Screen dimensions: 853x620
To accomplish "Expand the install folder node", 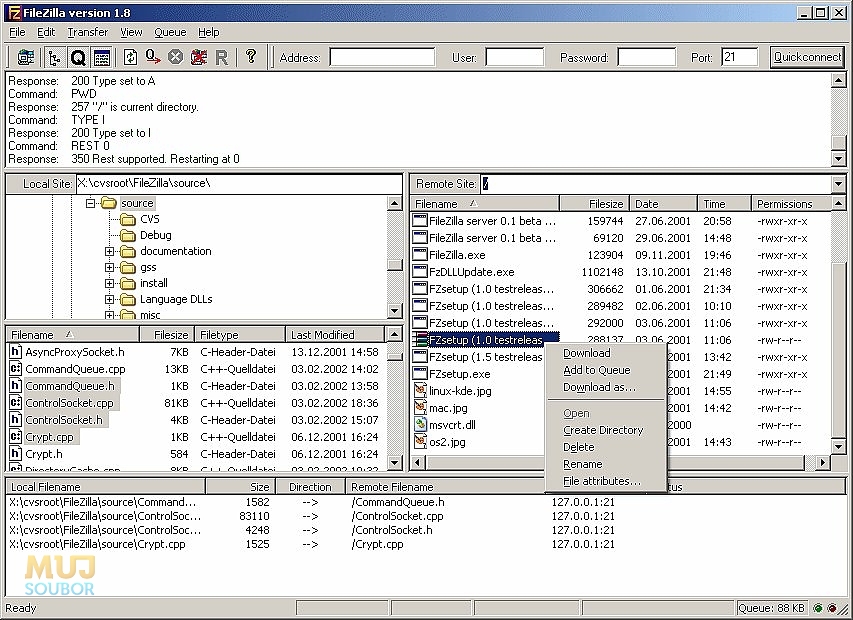I will pos(109,283).
